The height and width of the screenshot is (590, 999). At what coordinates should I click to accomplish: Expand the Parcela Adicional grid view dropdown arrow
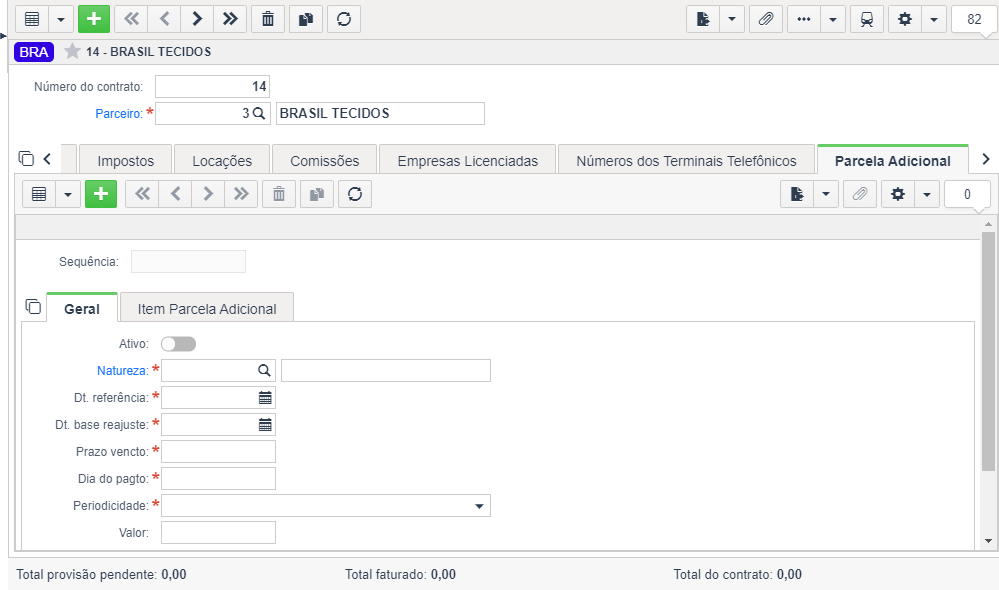(68, 194)
